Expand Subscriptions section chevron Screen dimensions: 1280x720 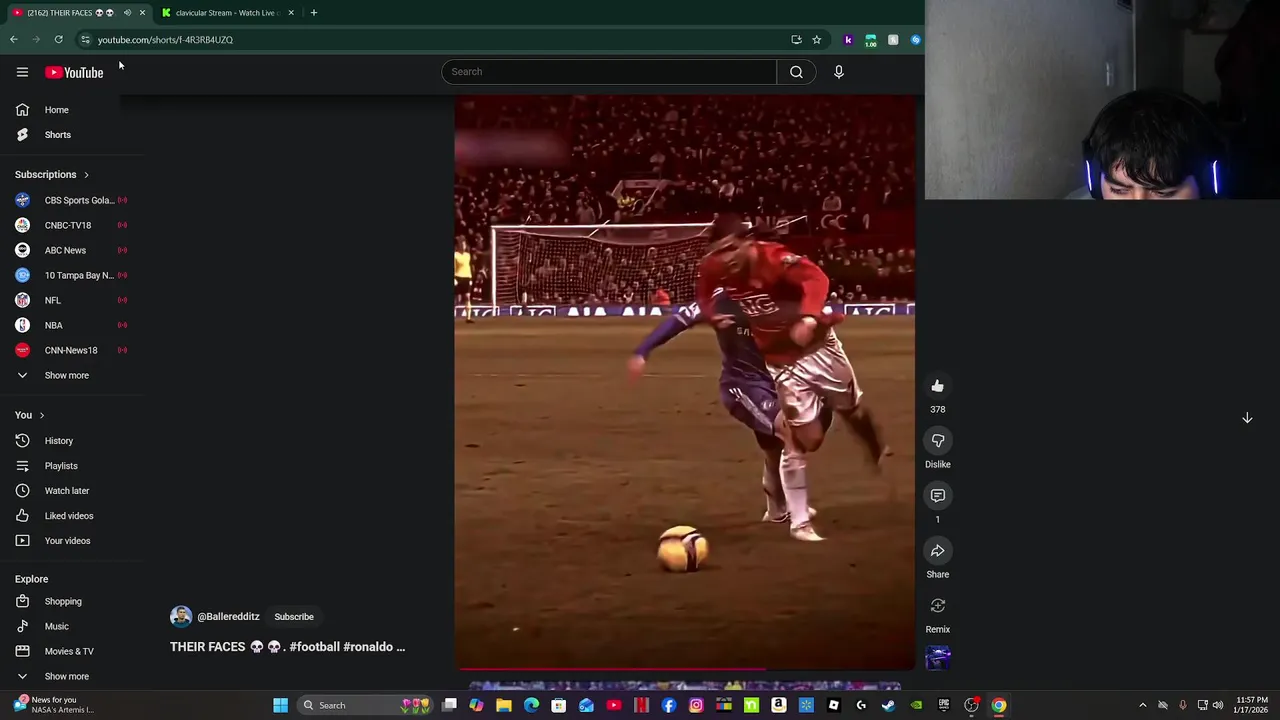(86, 175)
